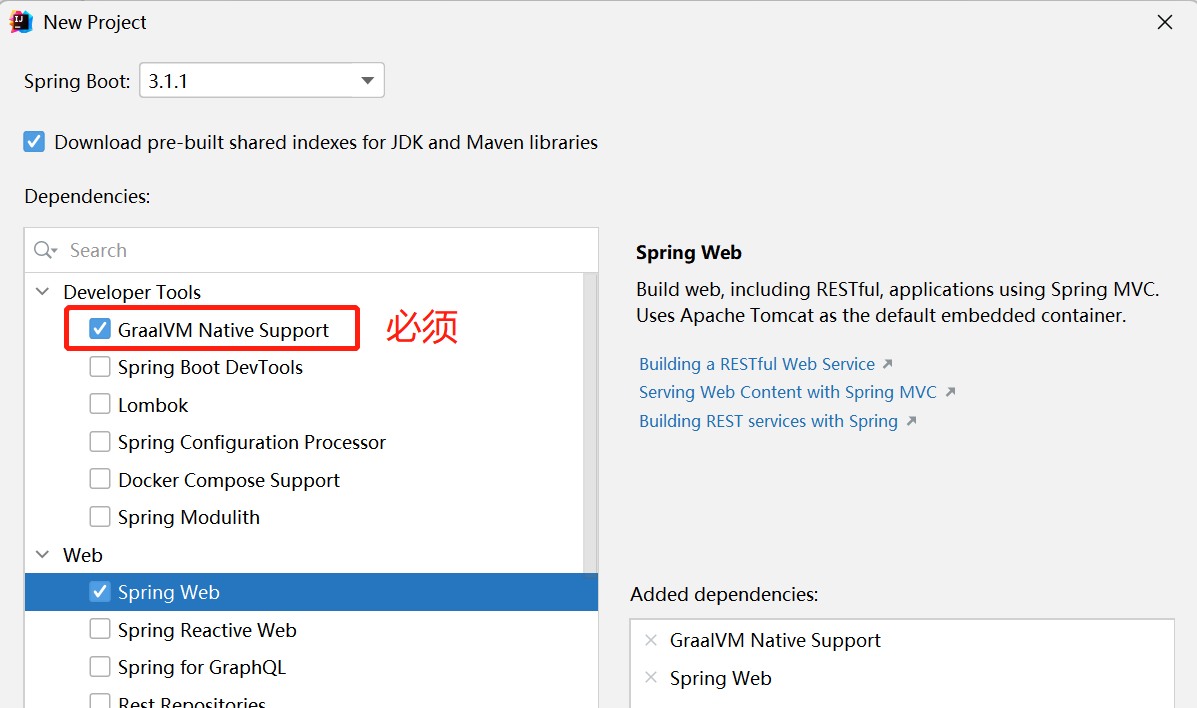The width and height of the screenshot is (1197, 708).
Task: Enable the Lombok dependency checkbox
Action: tap(100, 404)
